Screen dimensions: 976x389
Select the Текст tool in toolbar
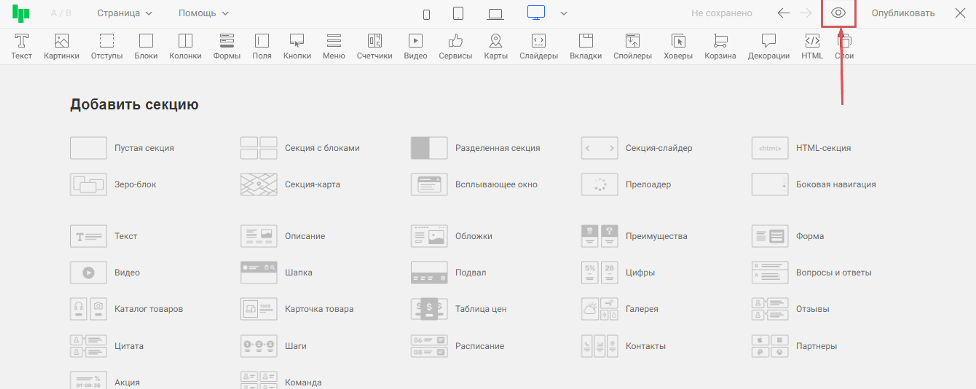pyautogui.click(x=22, y=47)
